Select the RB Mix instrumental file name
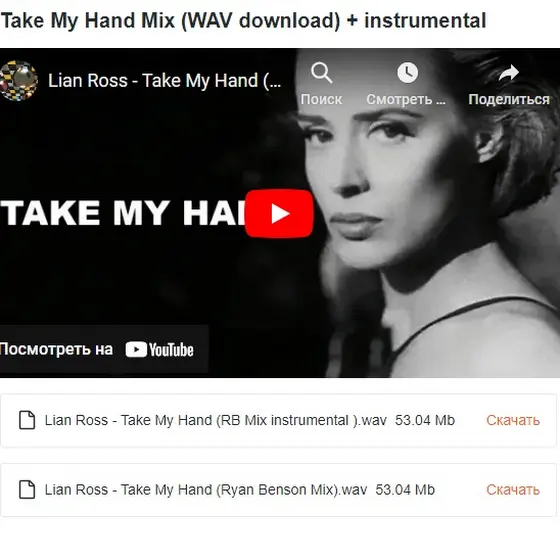The height and width of the screenshot is (560, 560). 216,420
